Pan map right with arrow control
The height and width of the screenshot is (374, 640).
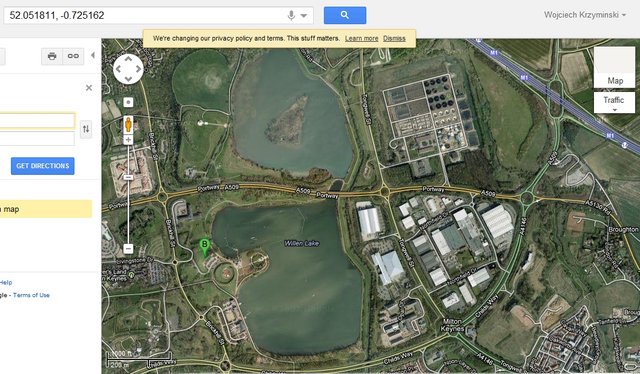coord(138,69)
